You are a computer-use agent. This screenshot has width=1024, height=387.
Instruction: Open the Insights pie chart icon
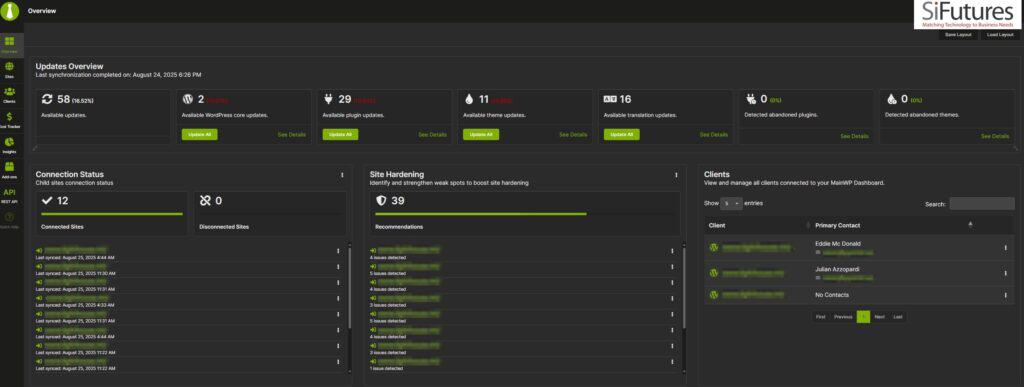coord(10,142)
